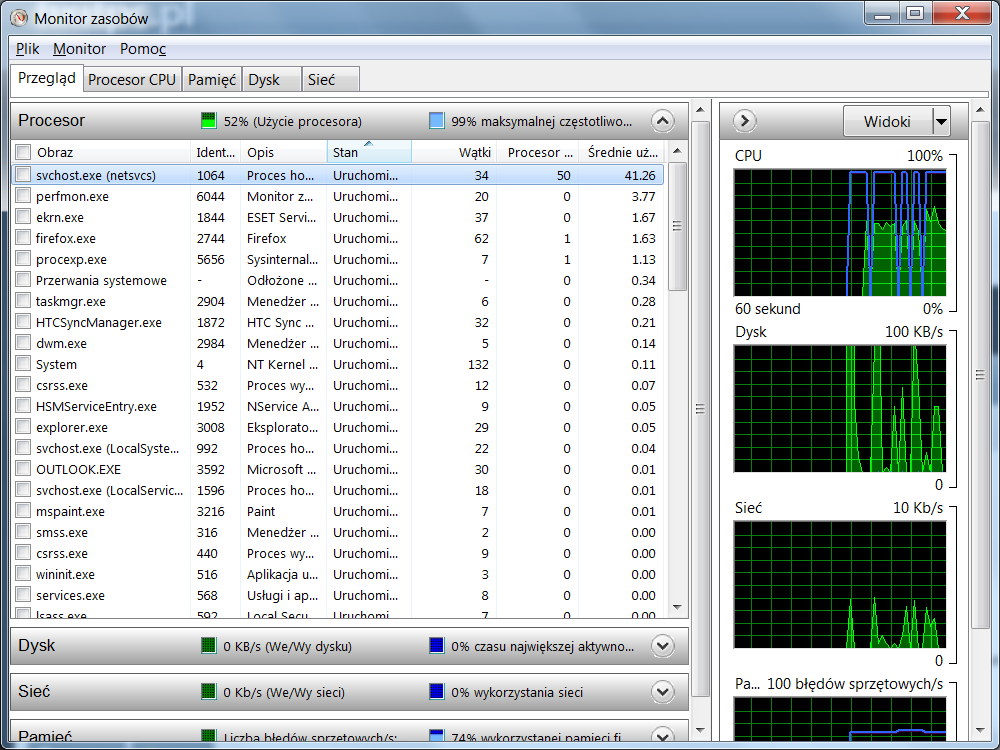Screen dimensions: 1000x750
Task: Select the Przerwania systemowe row
Action: (338, 280)
